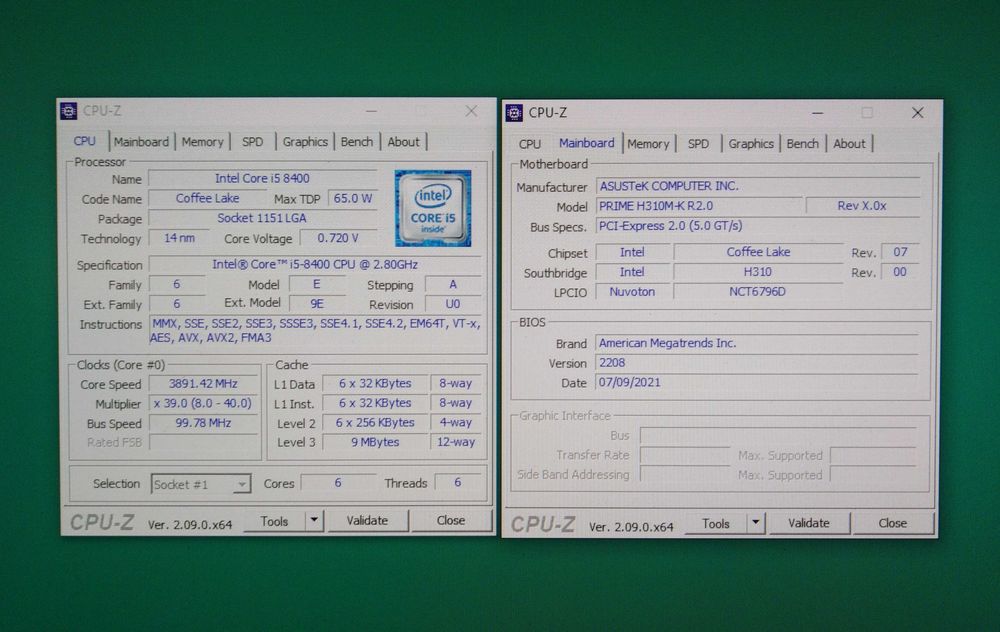The width and height of the screenshot is (1000, 632).
Task: Click instructions list starting with 'MMX, SSE'
Action: 316,330
